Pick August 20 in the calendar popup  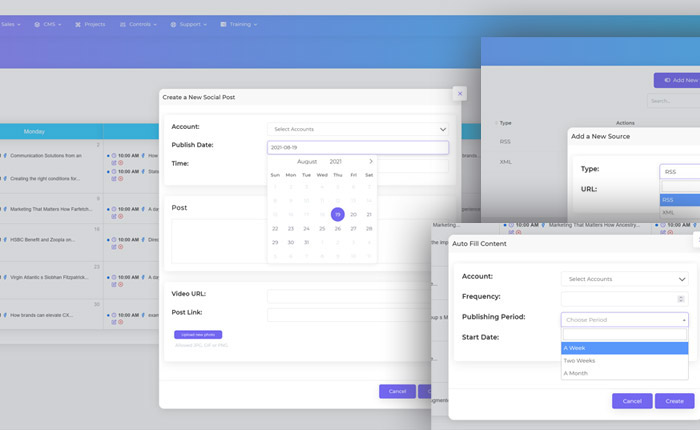353,214
